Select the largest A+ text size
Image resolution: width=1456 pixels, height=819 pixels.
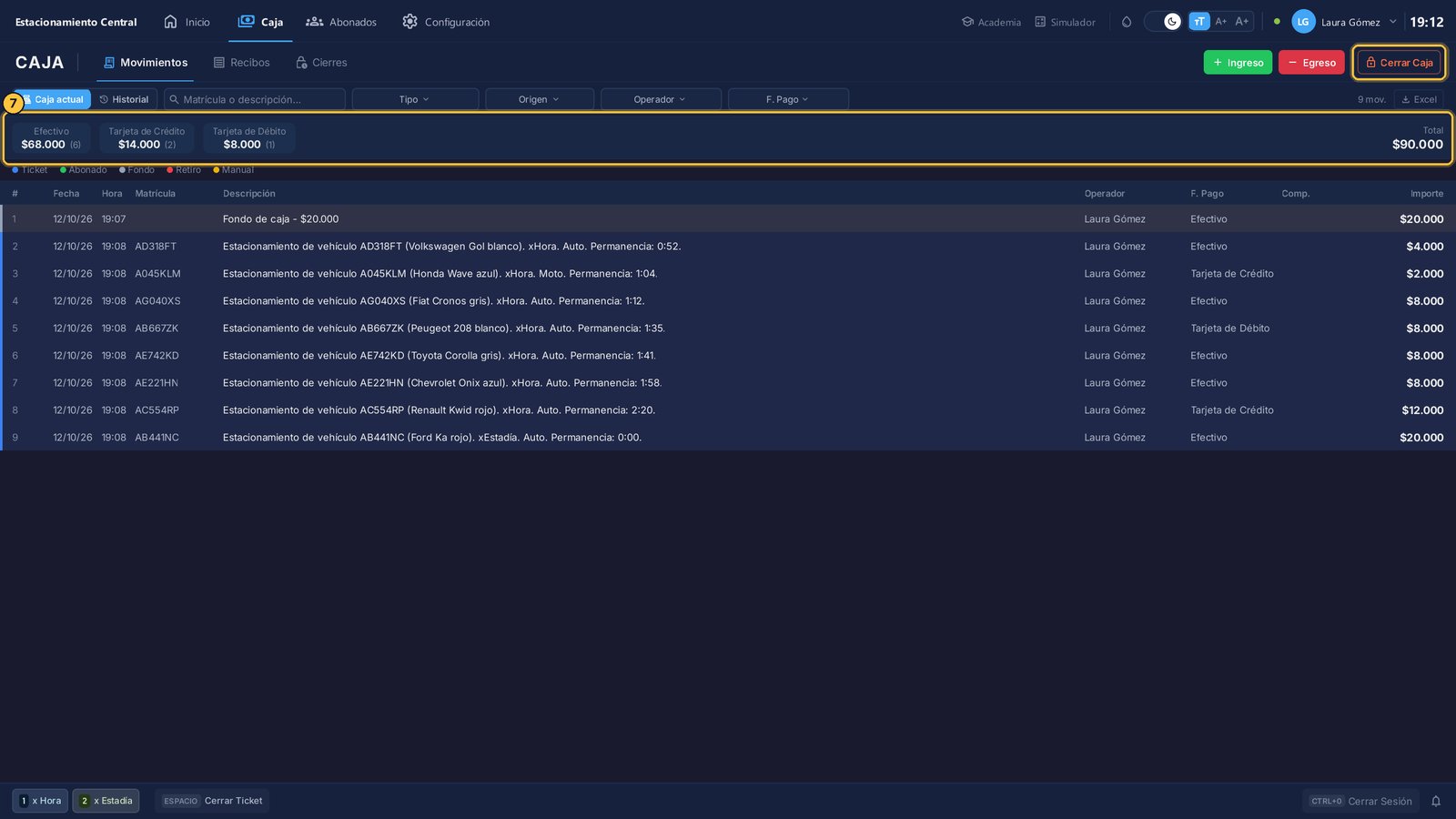pyautogui.click(x=1242, y=22)
